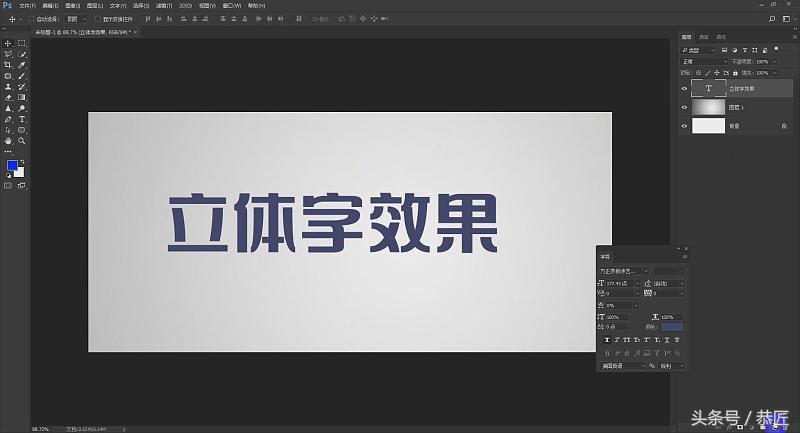Open the workspace switcher icon
Screen dimensions: 800x433
point(786,19)
